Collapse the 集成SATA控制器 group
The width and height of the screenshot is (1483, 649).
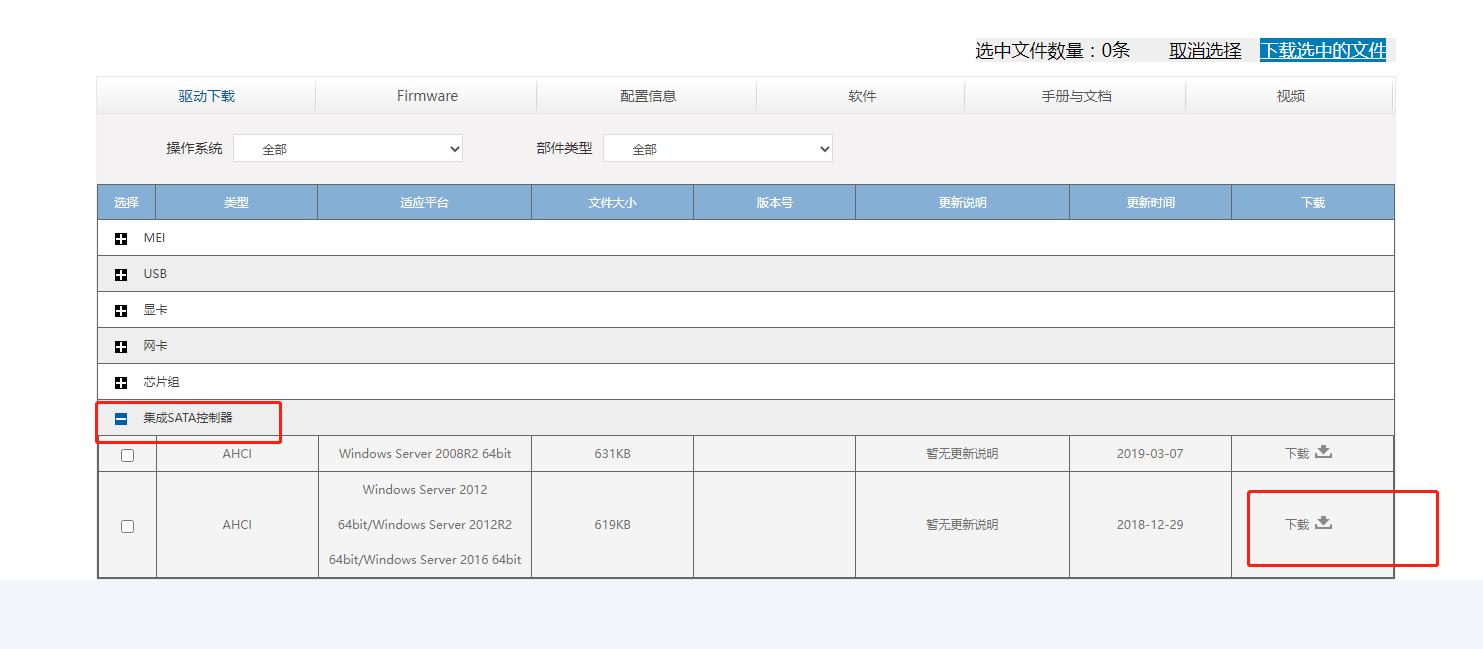(121, 419)
